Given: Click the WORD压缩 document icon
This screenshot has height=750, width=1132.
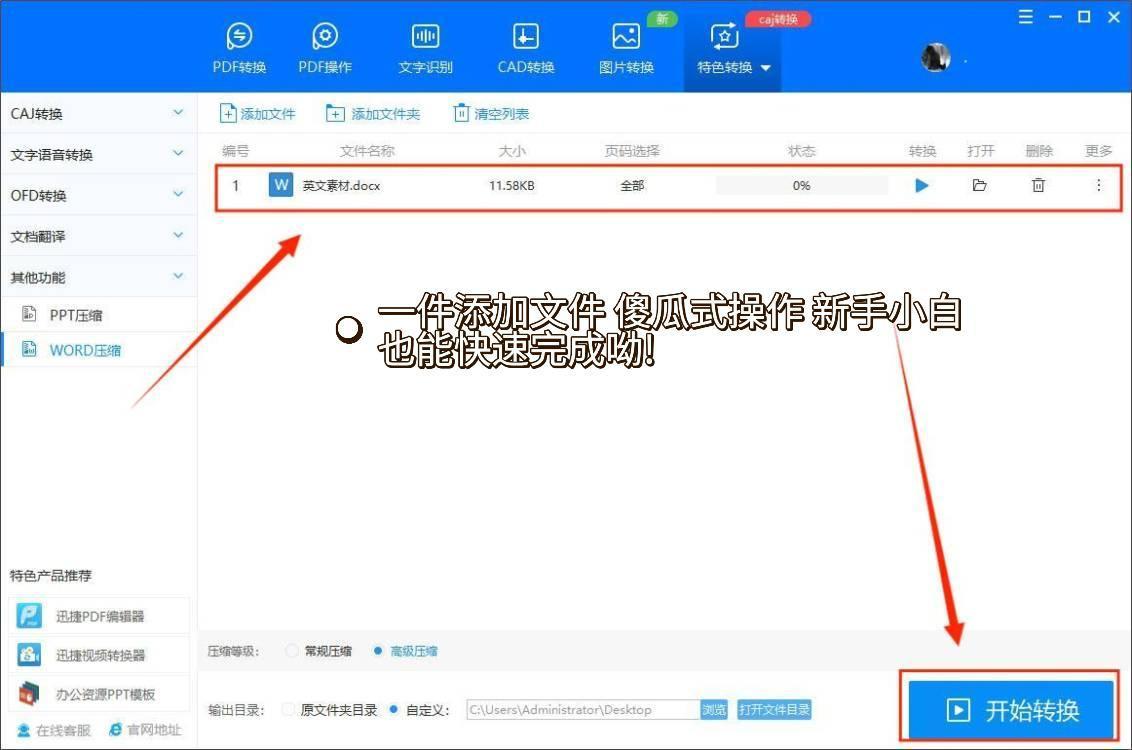Looking at the screenshot, I should click(x=29, y=349).
